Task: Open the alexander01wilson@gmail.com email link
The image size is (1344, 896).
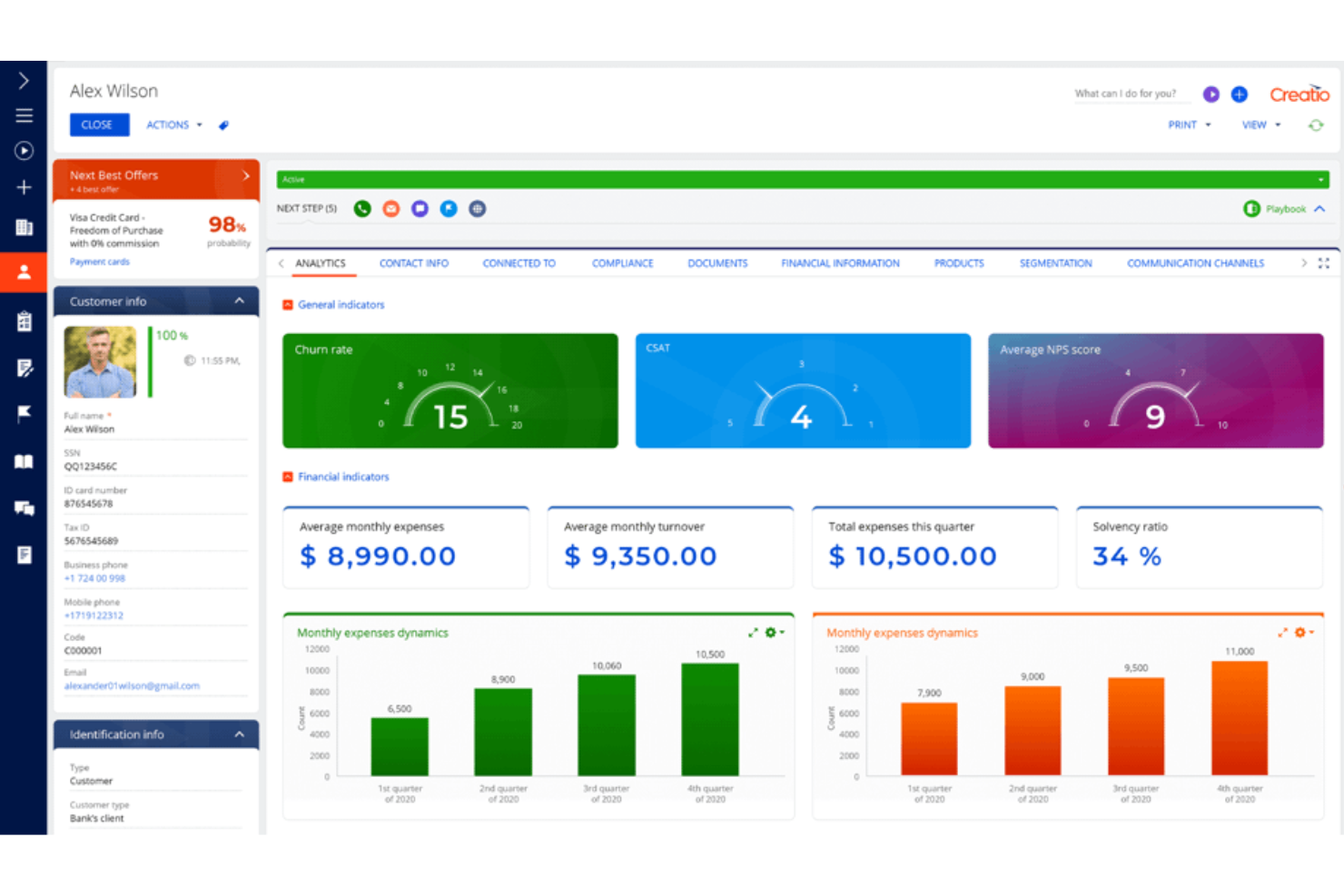Action: point(131,685)
